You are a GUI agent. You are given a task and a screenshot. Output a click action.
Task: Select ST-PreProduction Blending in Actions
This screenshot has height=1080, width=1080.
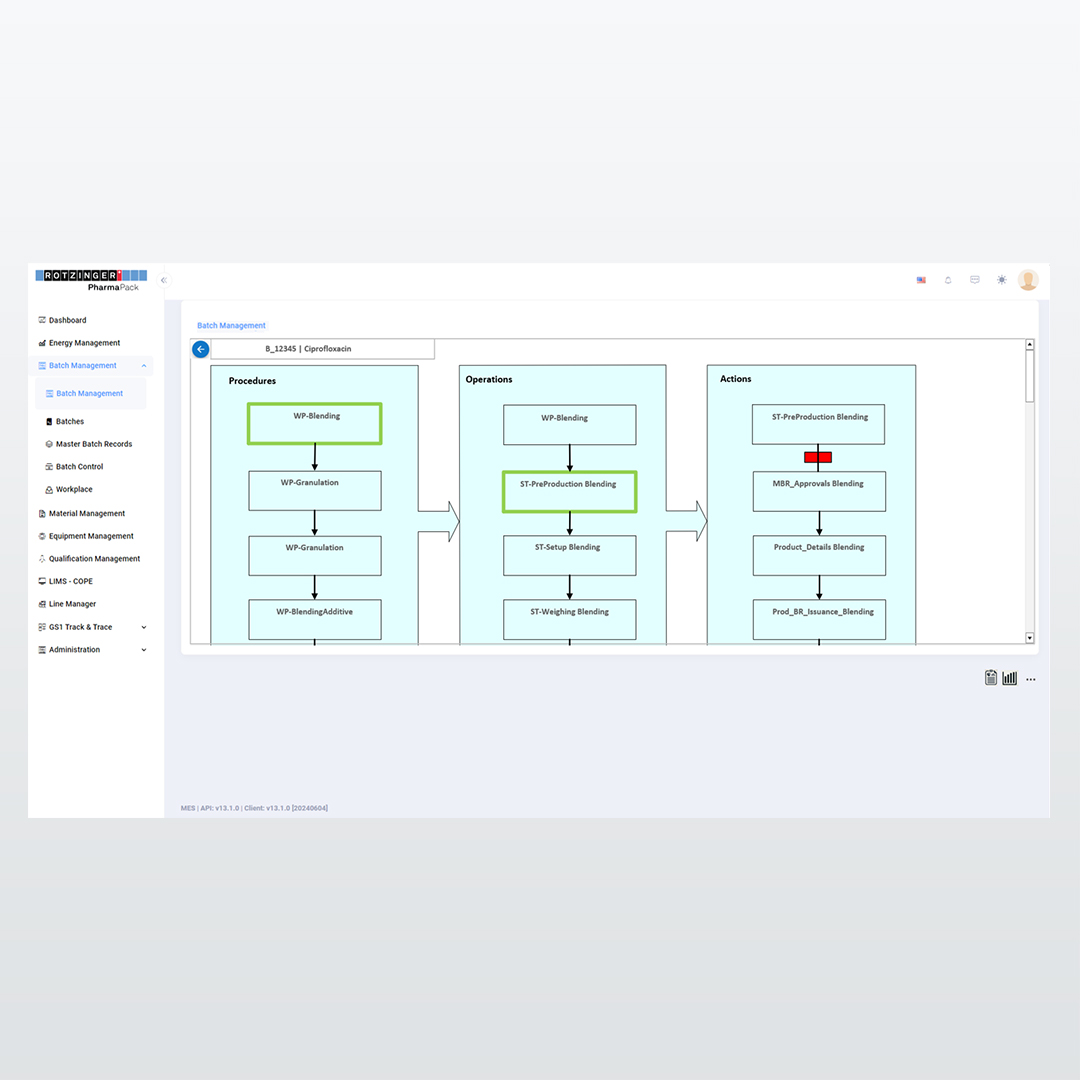(818, 424)
